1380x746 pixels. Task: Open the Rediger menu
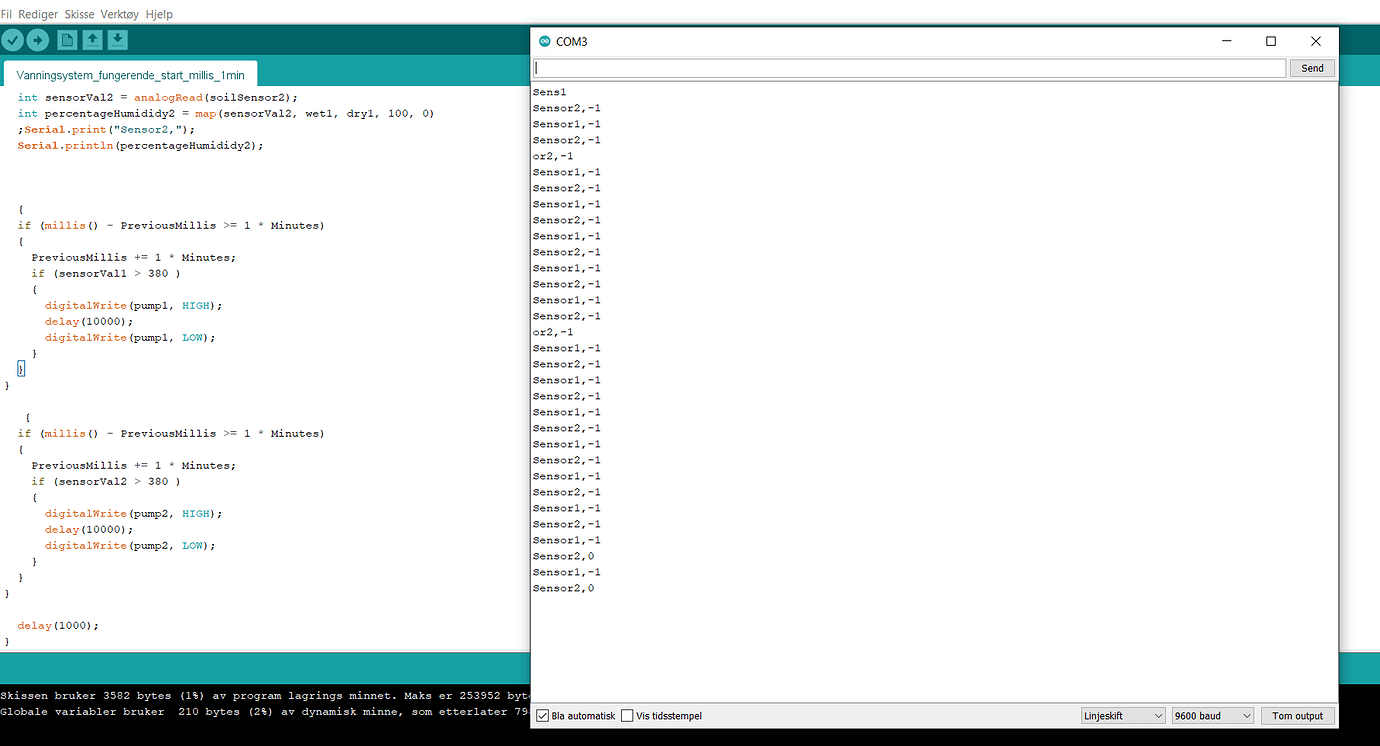click(35, 14)
